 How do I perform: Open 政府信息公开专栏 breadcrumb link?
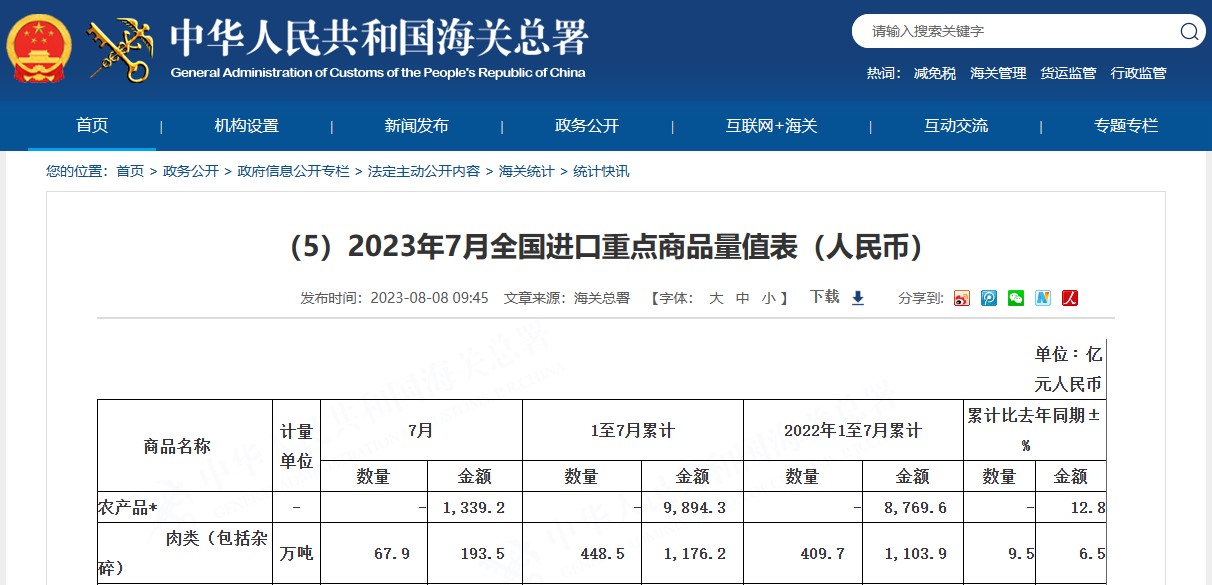(294, 172)
